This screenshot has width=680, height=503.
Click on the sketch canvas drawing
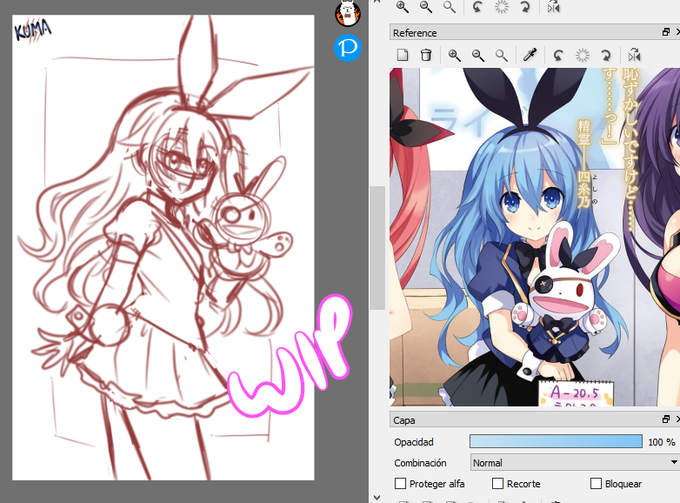pyautogui.click(x=163, y=248)
